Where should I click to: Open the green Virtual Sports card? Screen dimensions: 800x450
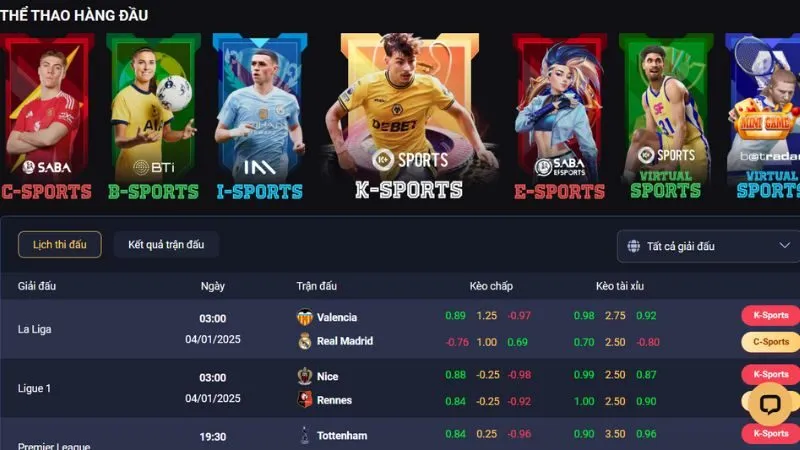point(666,116)
